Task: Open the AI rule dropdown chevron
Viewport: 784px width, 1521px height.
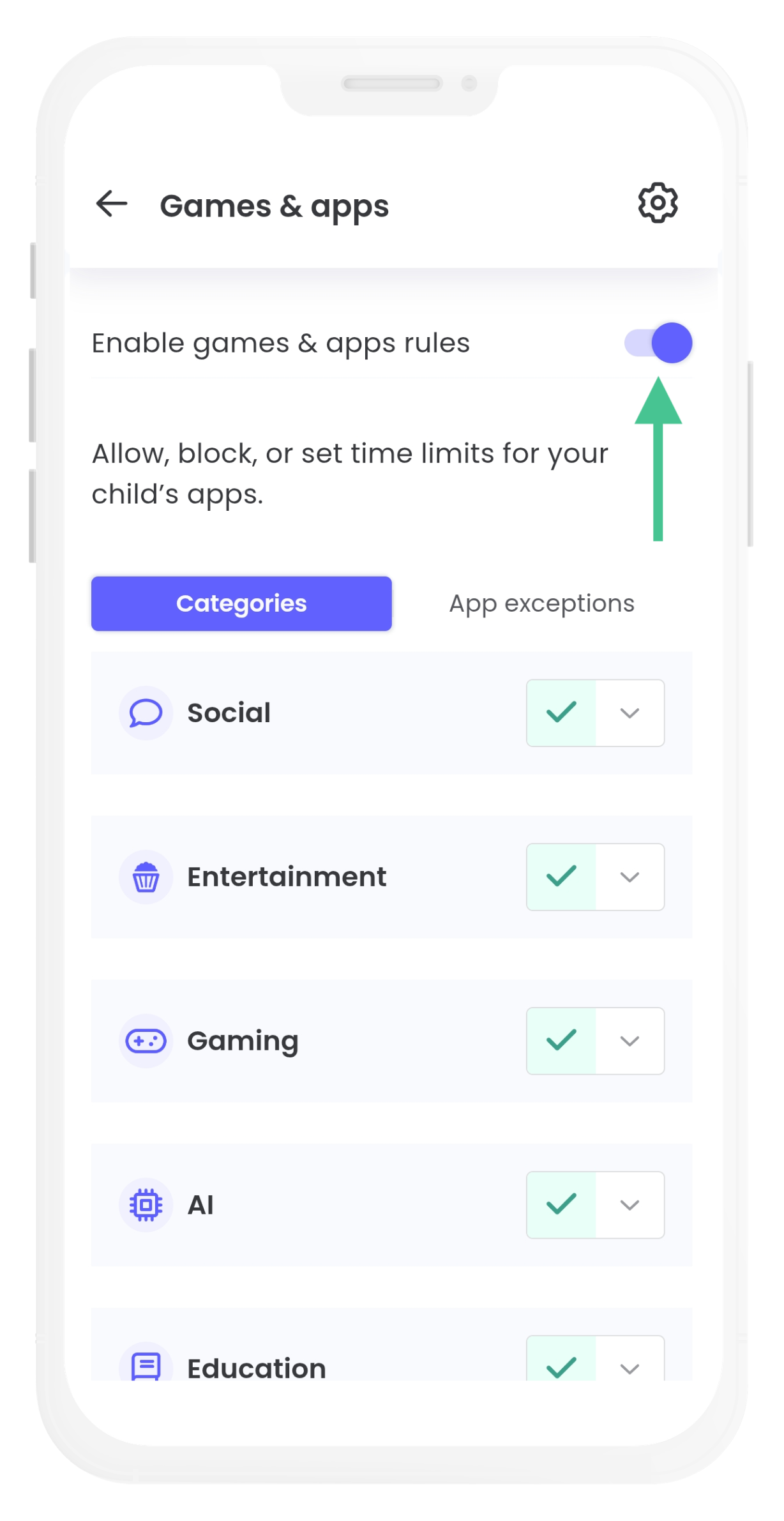Action: (630, 1206)
